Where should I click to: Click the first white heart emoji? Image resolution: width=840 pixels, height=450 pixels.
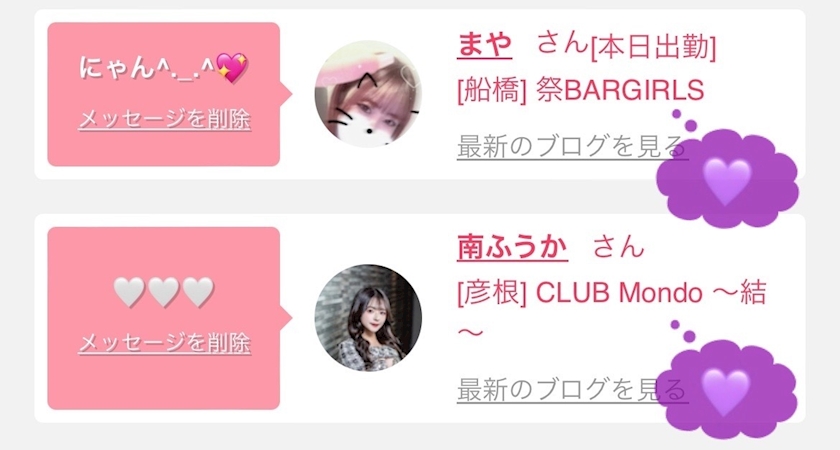point(129,292)
